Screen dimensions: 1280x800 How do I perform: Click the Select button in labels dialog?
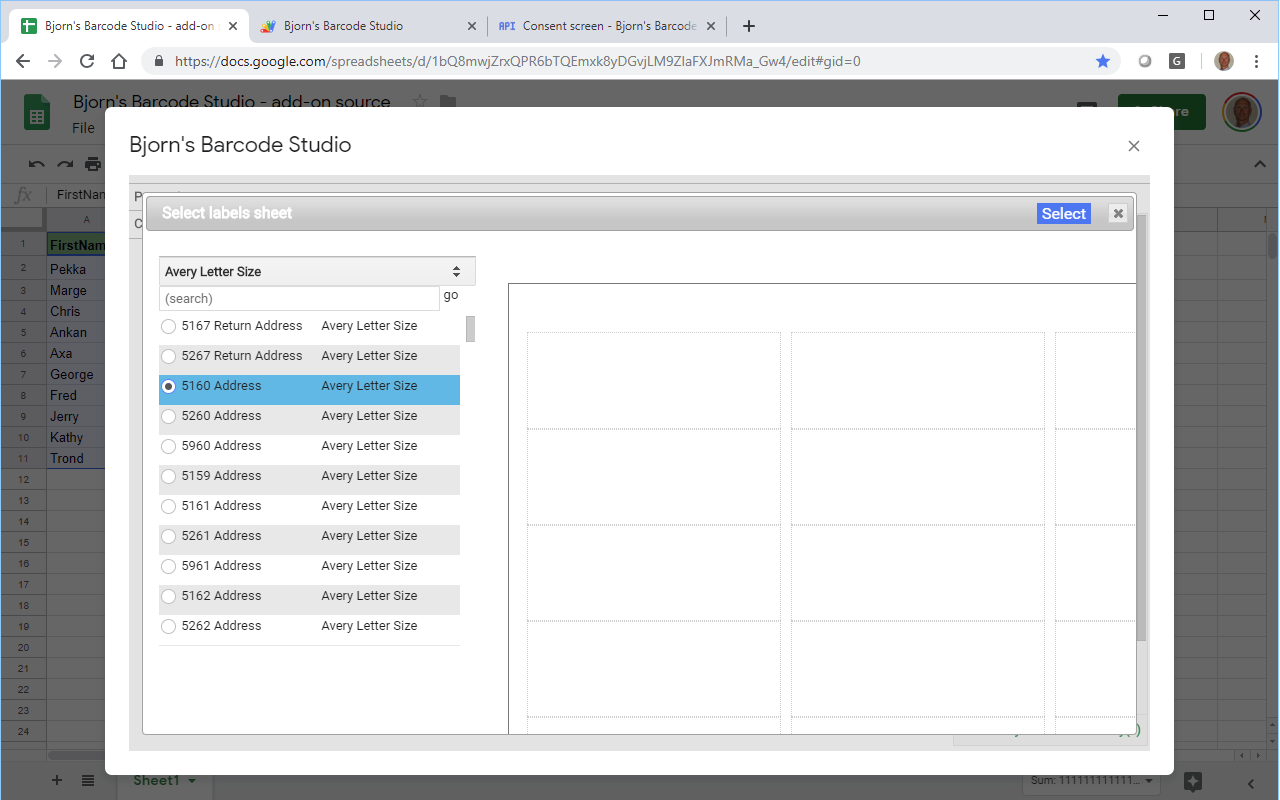pyautogui.click(x=1064, y=213)
